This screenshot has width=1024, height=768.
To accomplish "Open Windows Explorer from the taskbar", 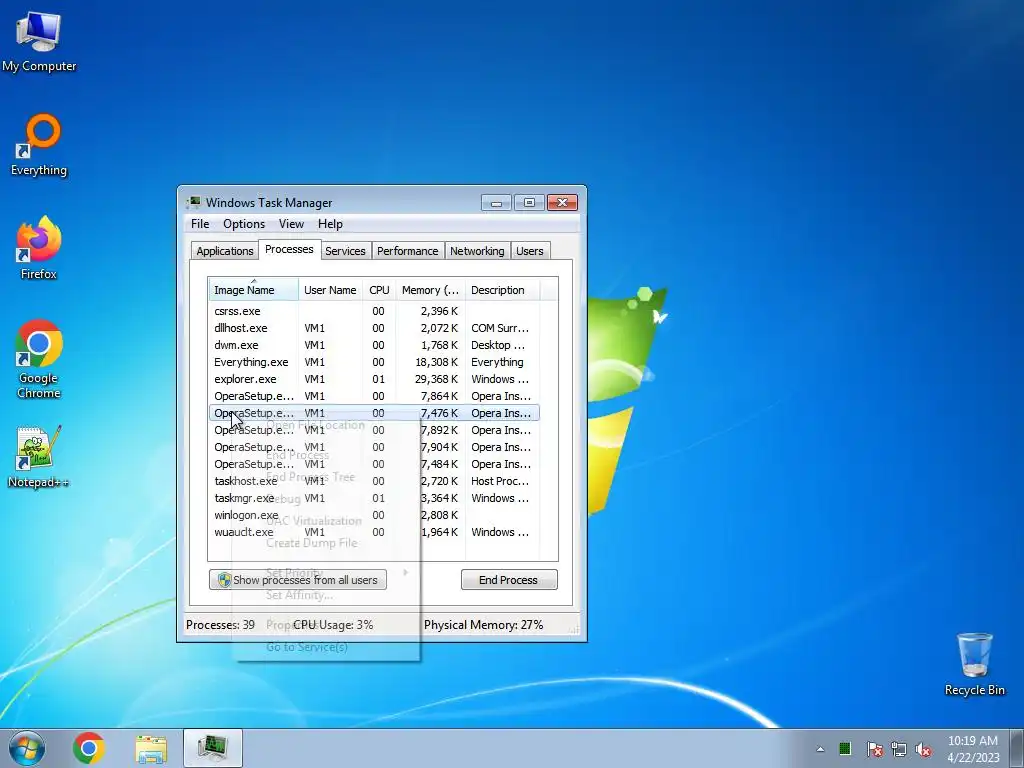I will tap(151, 748).
